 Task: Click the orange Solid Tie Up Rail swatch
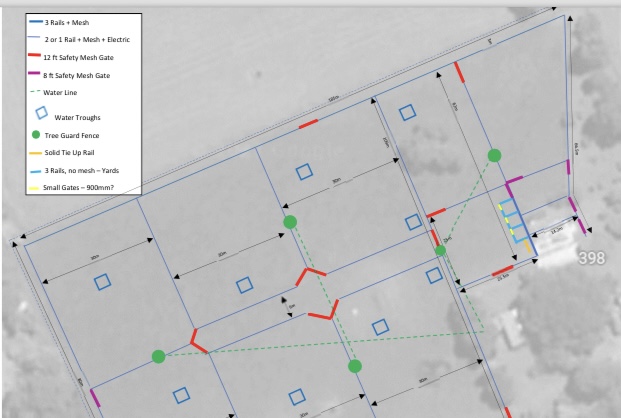click(38, 153)
